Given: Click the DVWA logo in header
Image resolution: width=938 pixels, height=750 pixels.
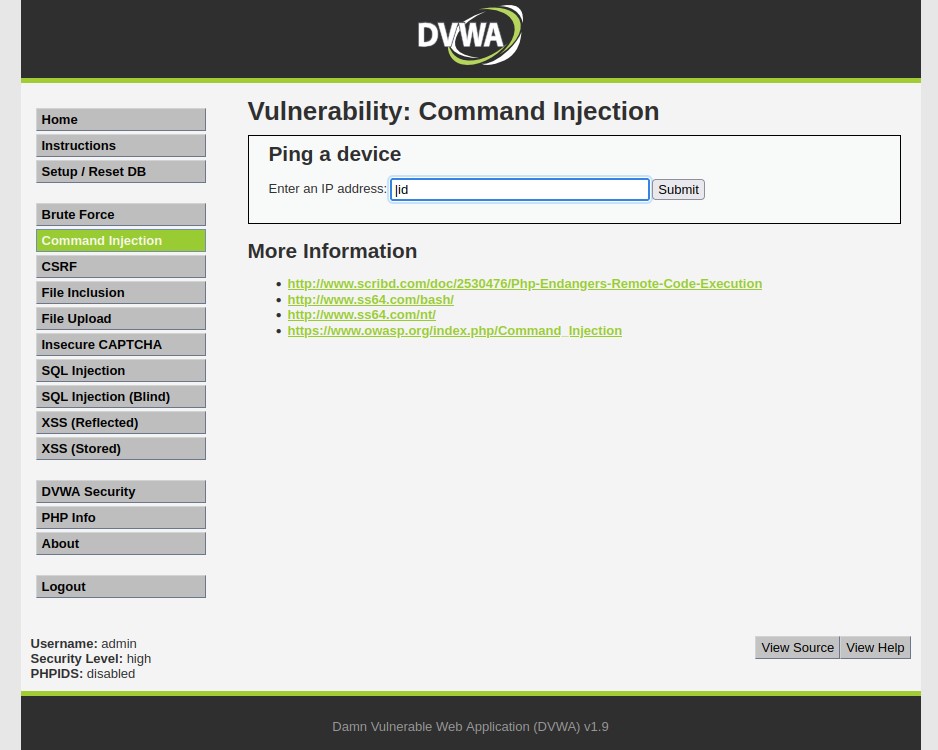Looking at the screenshot, I should 470,35.
